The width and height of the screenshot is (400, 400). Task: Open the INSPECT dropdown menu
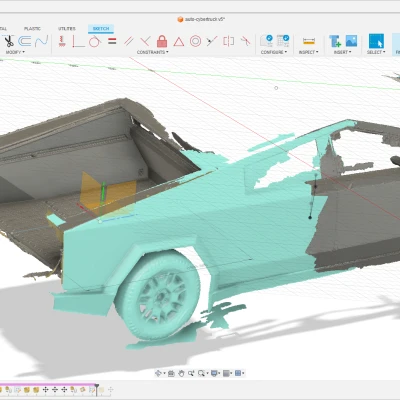(308, 52)
